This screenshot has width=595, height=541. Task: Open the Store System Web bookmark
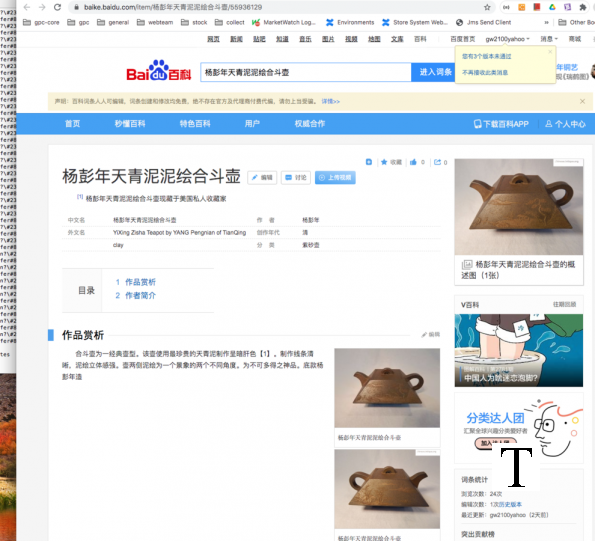click(415, 22)
